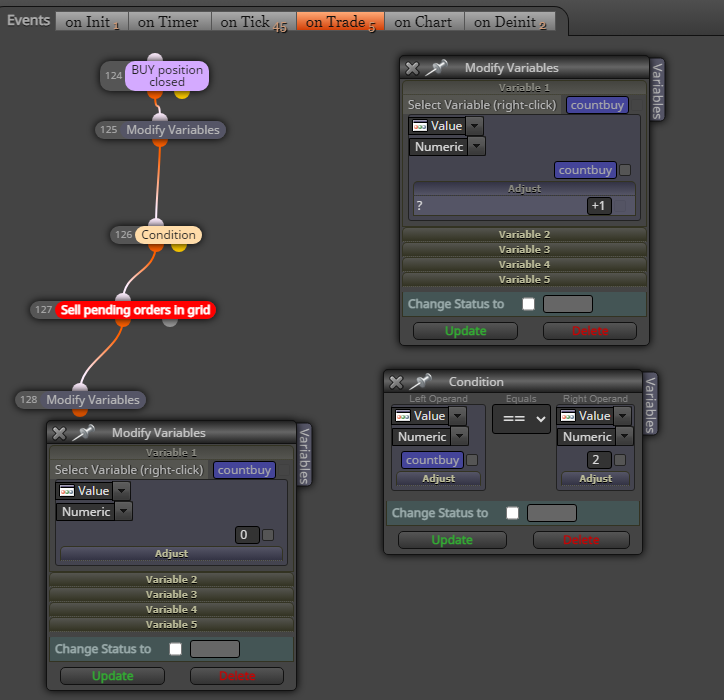Edit the +1 adjust value field
This screenshot has height=700, width=724.
(x=599, y=206)
